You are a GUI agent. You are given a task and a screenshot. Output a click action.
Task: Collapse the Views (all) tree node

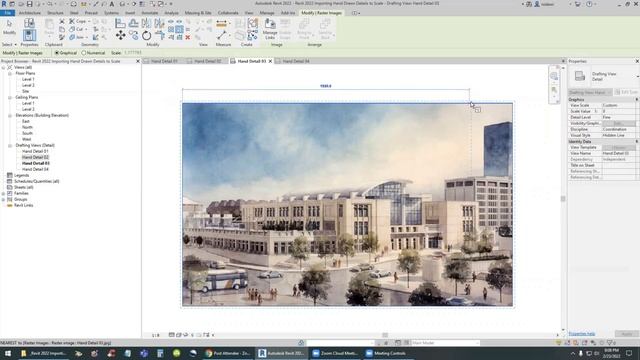point(3,67)
